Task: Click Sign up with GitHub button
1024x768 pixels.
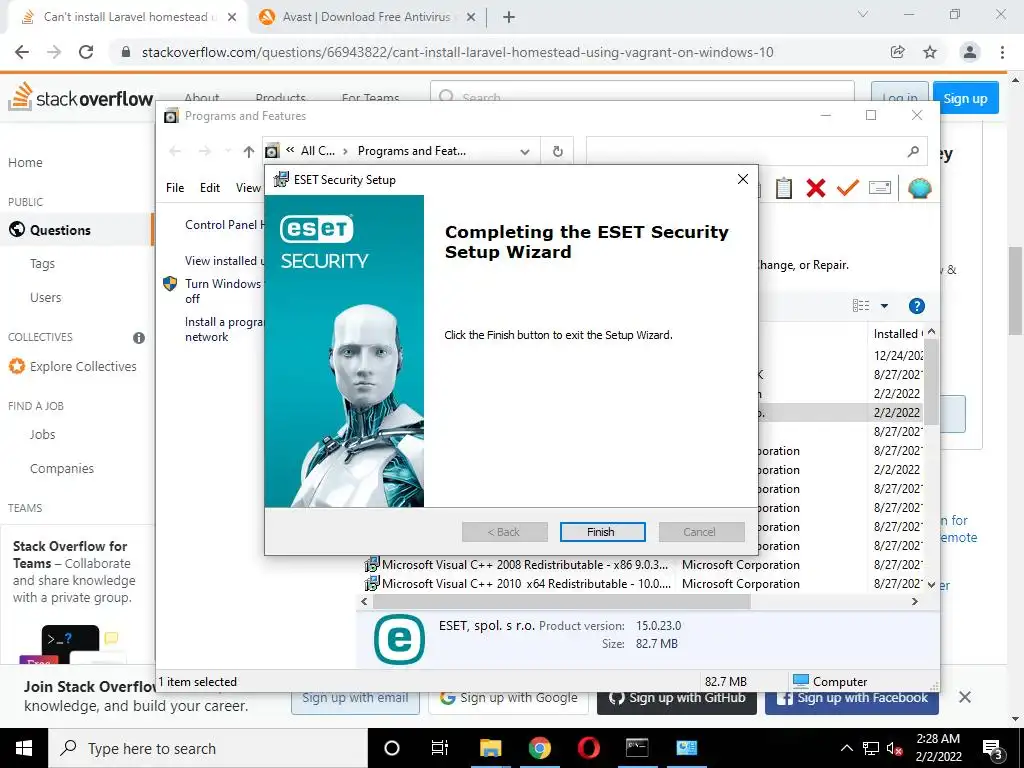Action: (x=677, y=699)
